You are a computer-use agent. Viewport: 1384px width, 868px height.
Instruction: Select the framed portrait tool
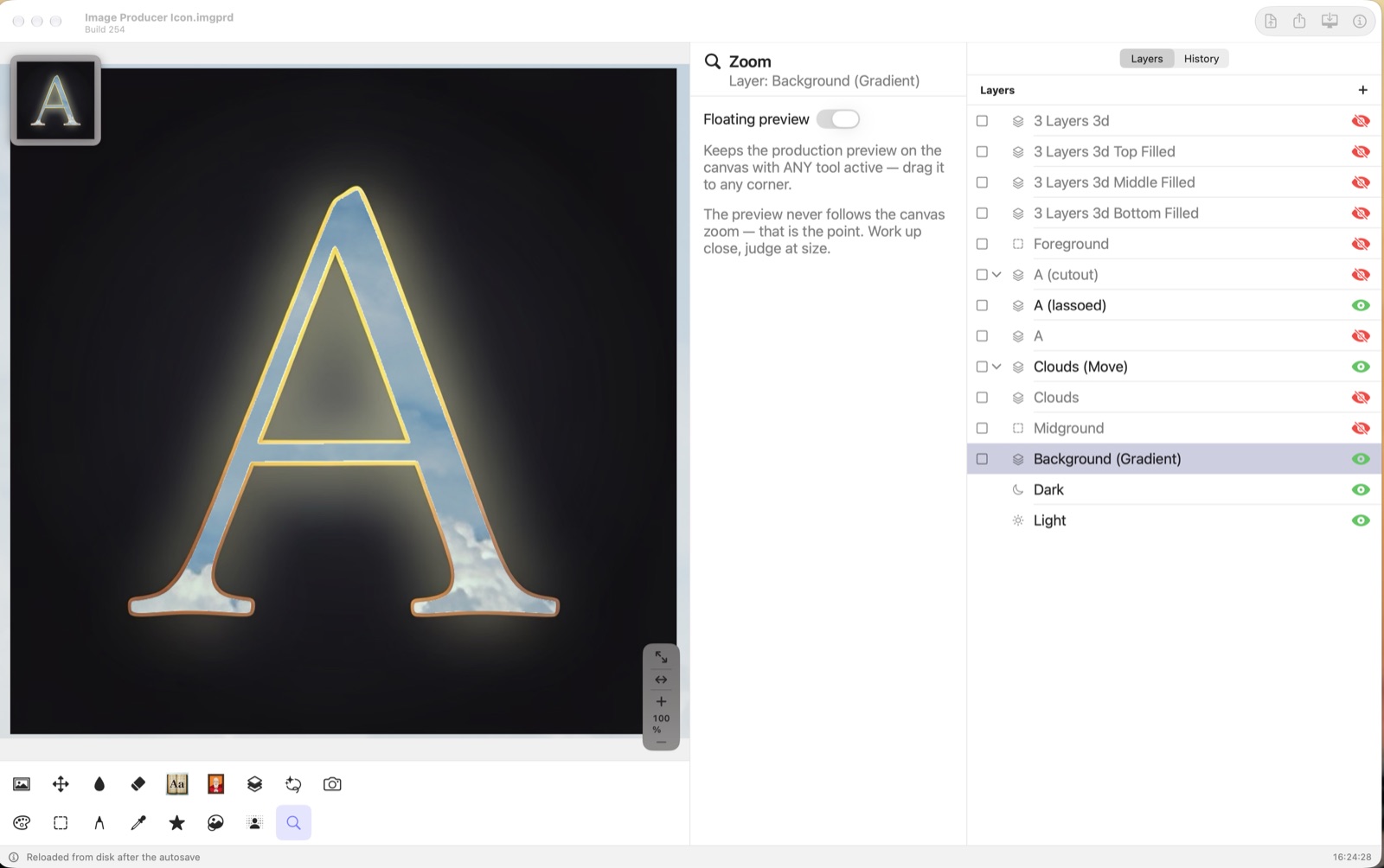[216, 784]
